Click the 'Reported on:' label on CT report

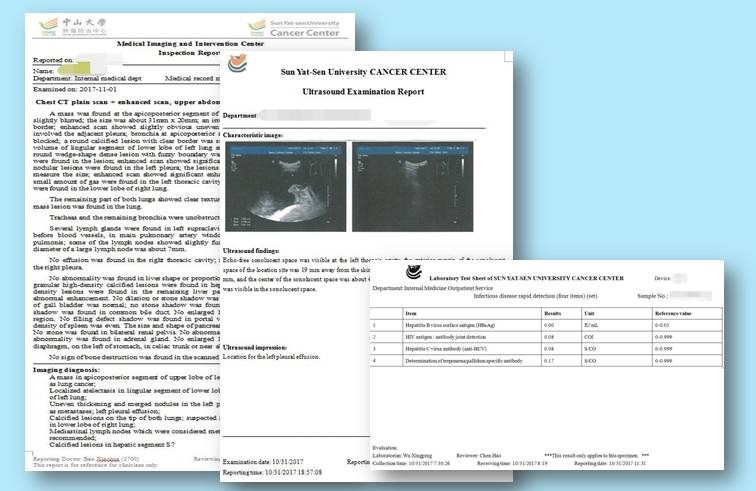[x=54, y=60]
